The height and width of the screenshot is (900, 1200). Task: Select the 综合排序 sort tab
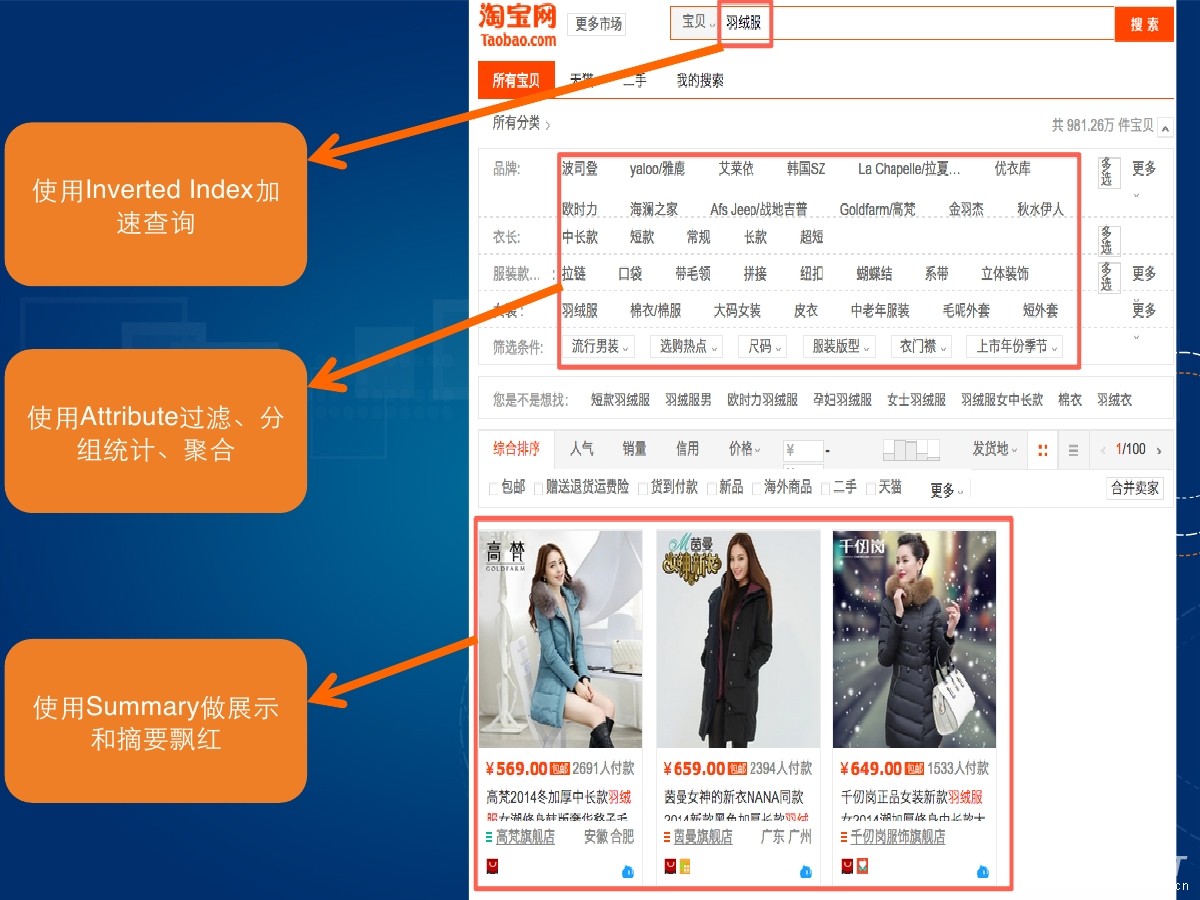pos(516,449)
